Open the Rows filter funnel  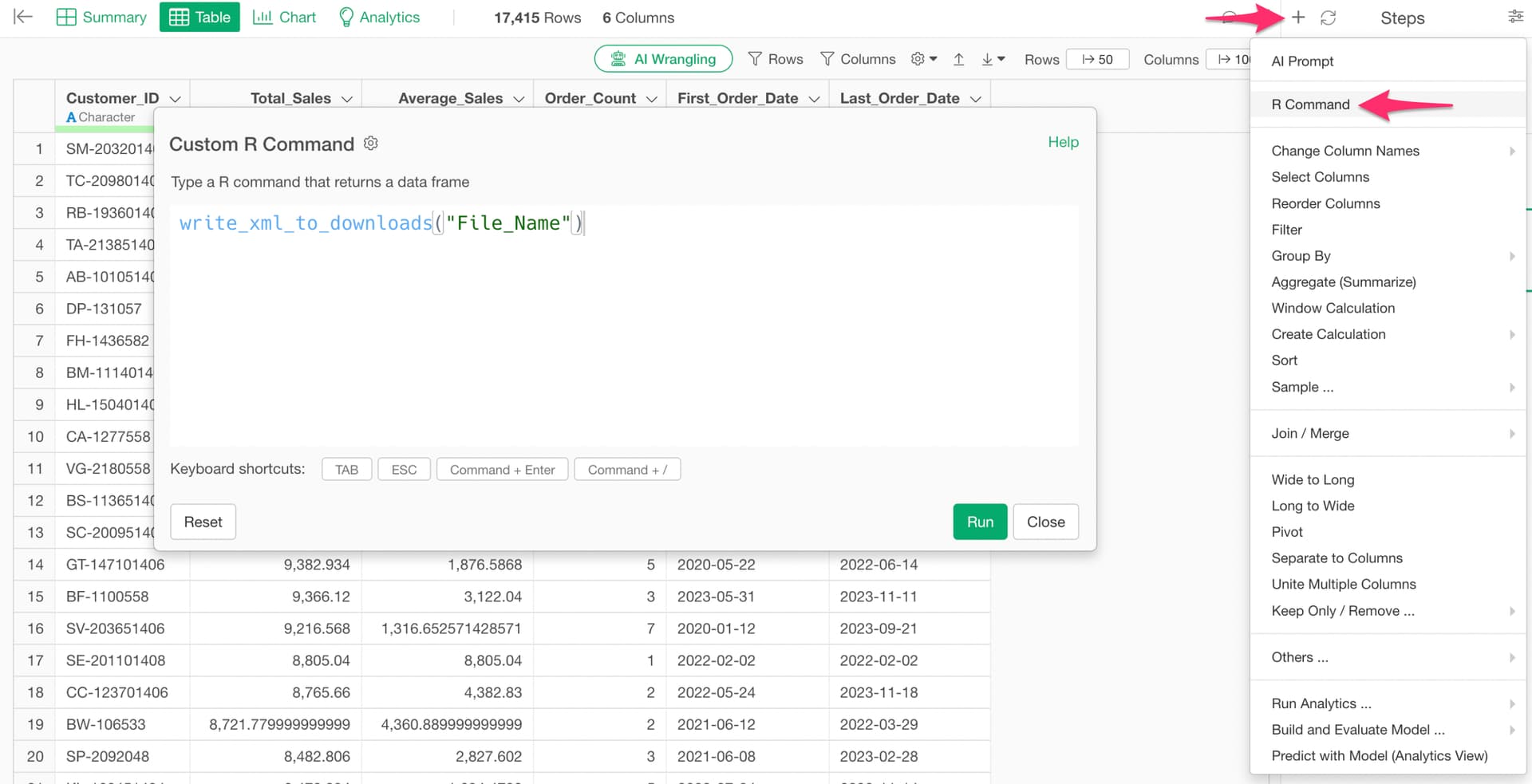[775, 59]
